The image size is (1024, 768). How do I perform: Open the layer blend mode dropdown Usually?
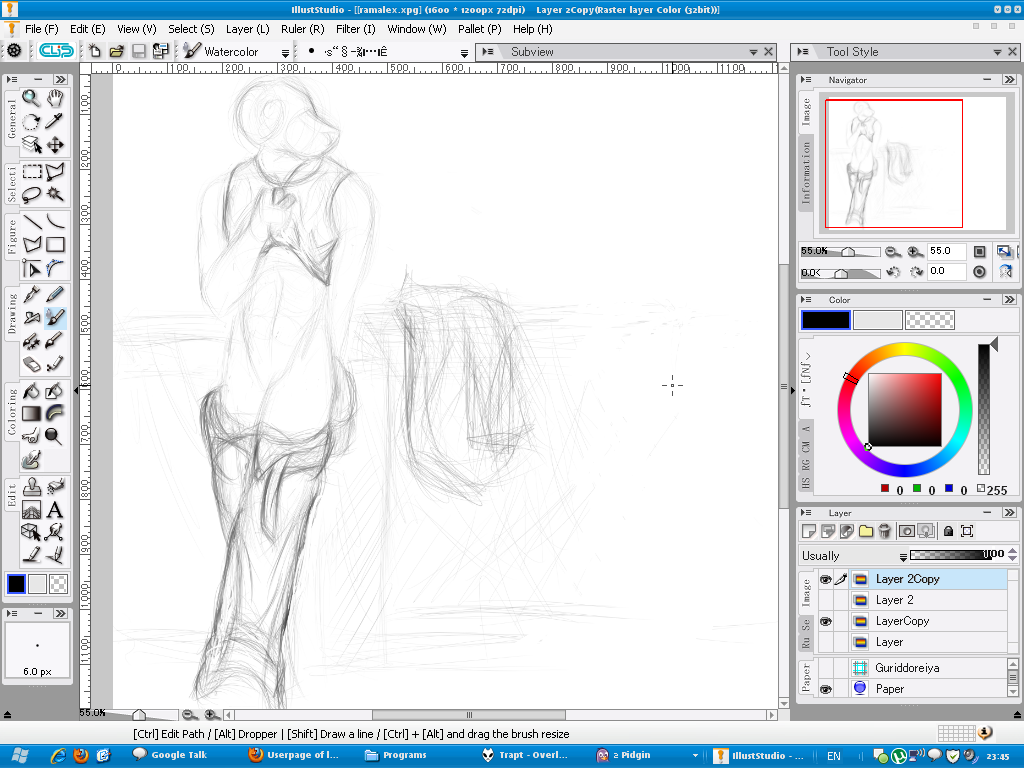click(903, 556)
